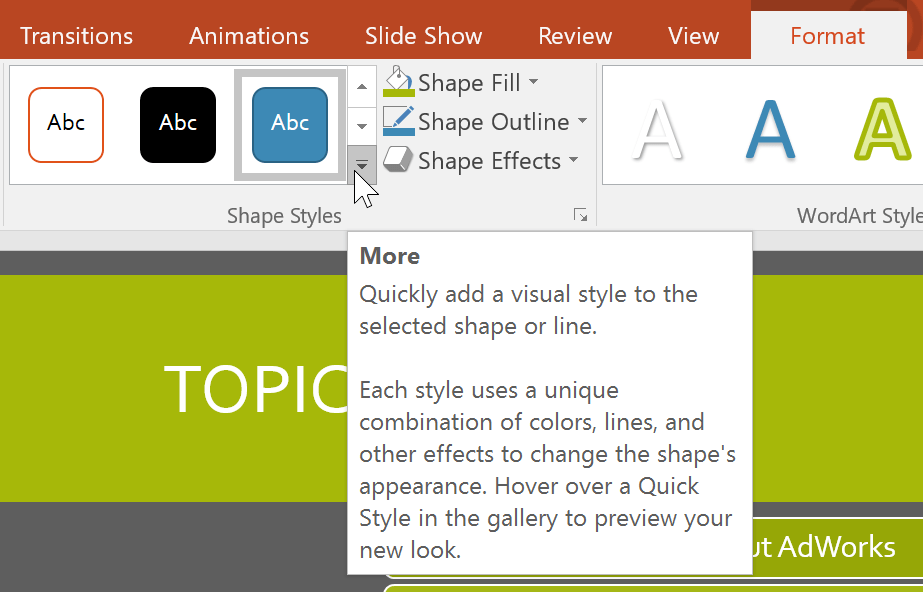The width and height of the screenshot is (923, 592).
Task: Click the paint bucket icon beside Shape Fill
Action: (398, 82)
